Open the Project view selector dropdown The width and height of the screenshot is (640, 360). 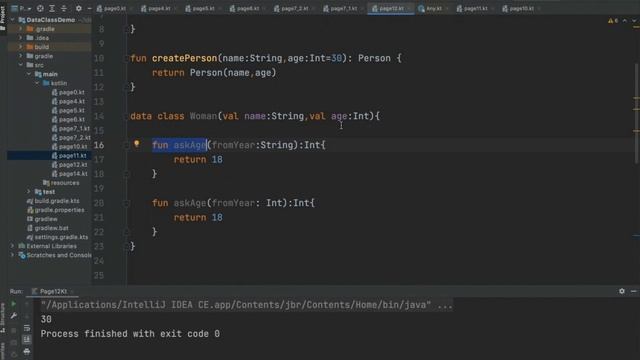(x=21, y=8)
